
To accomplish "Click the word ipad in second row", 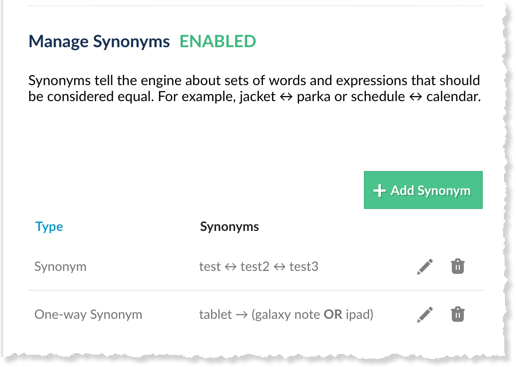I will click(359, 315).
